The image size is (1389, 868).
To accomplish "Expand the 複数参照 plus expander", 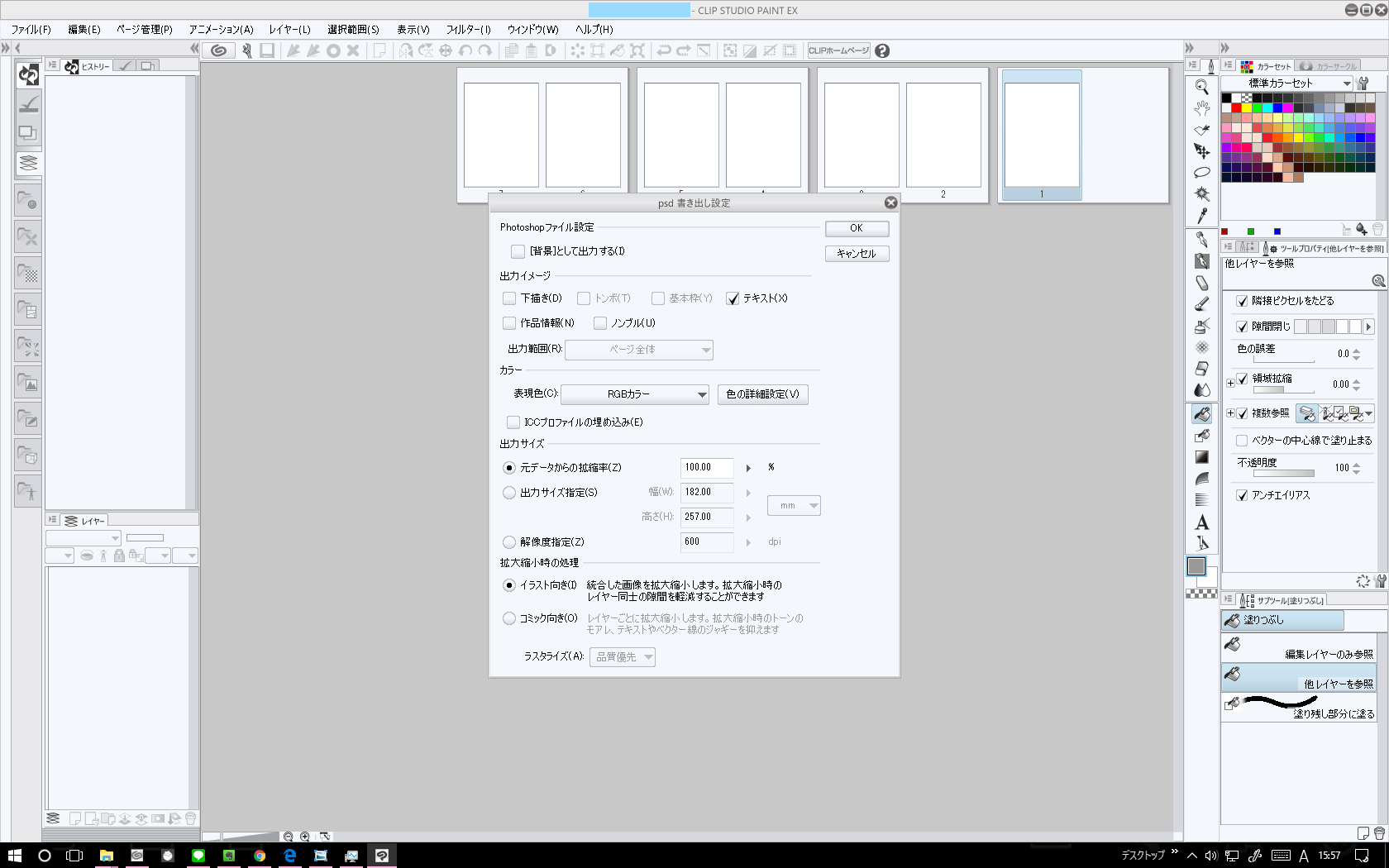I will (x=1230, y=413).
